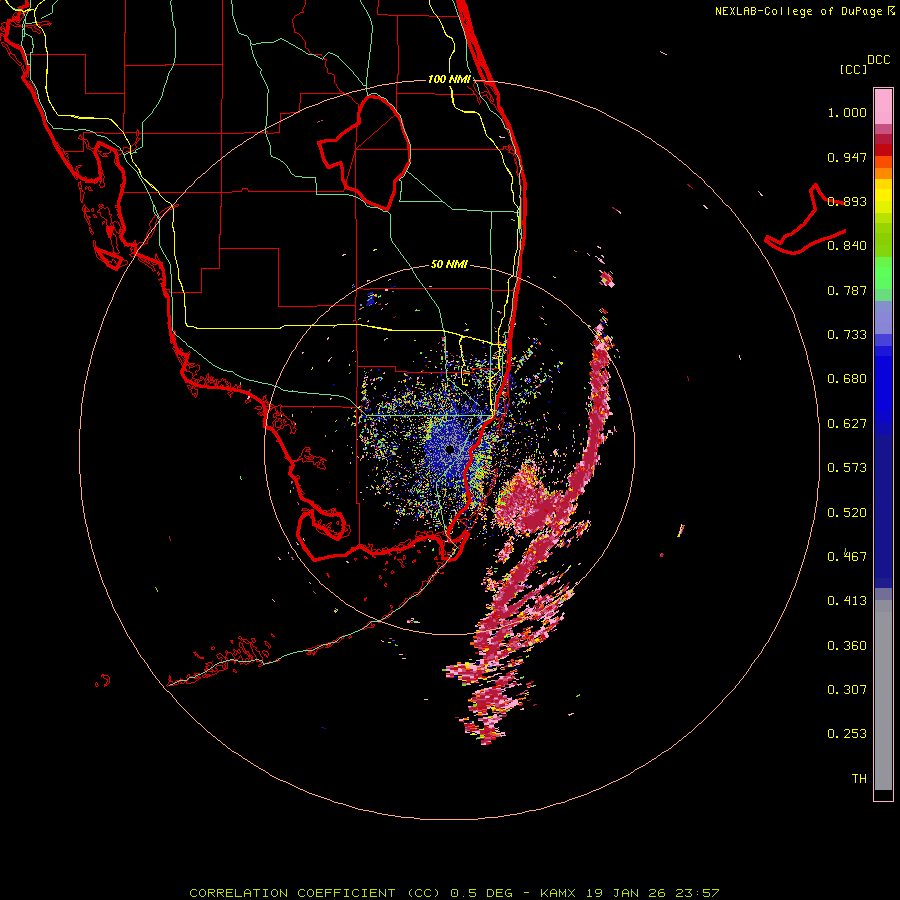Pick the bright green swatch on color bar

coord(883,273)
